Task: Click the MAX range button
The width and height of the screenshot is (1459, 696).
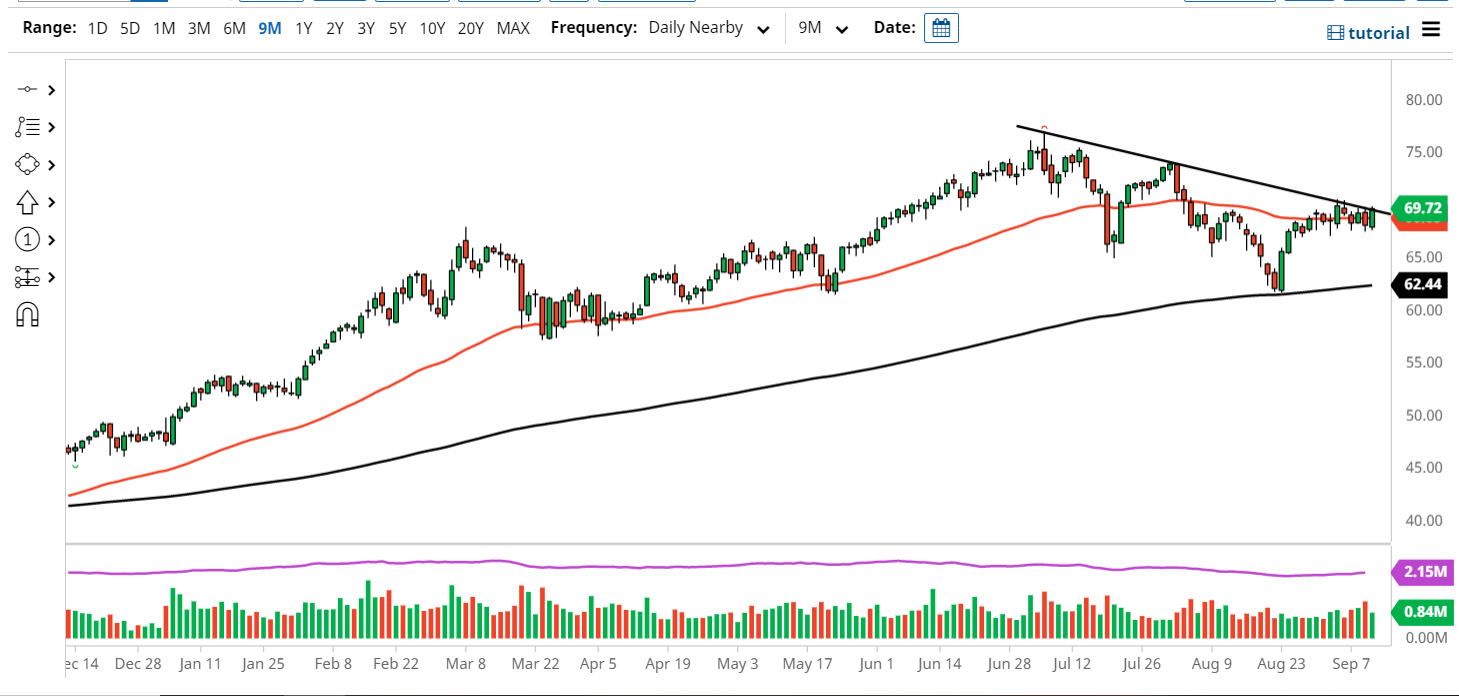Action: [513, 28]
